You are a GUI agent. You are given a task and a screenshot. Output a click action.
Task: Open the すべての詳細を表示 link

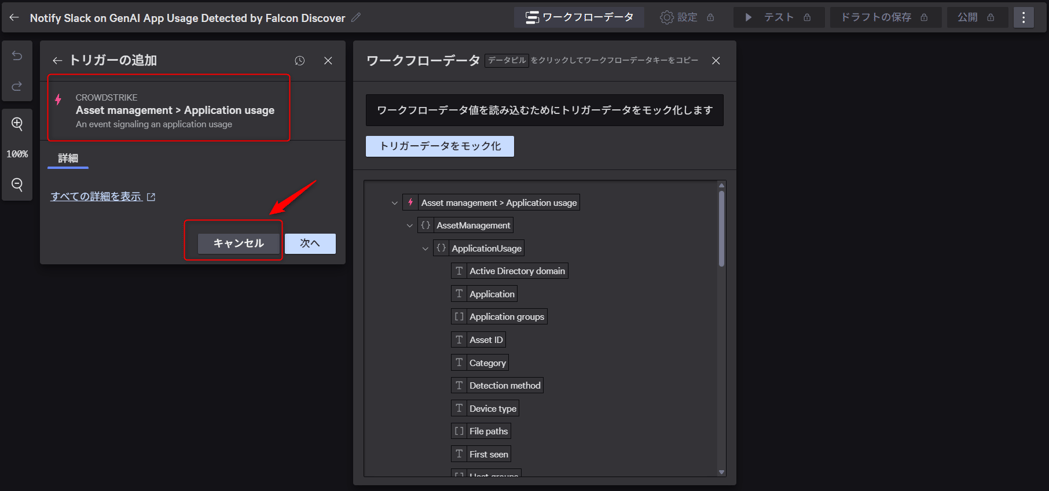(103, 197)
